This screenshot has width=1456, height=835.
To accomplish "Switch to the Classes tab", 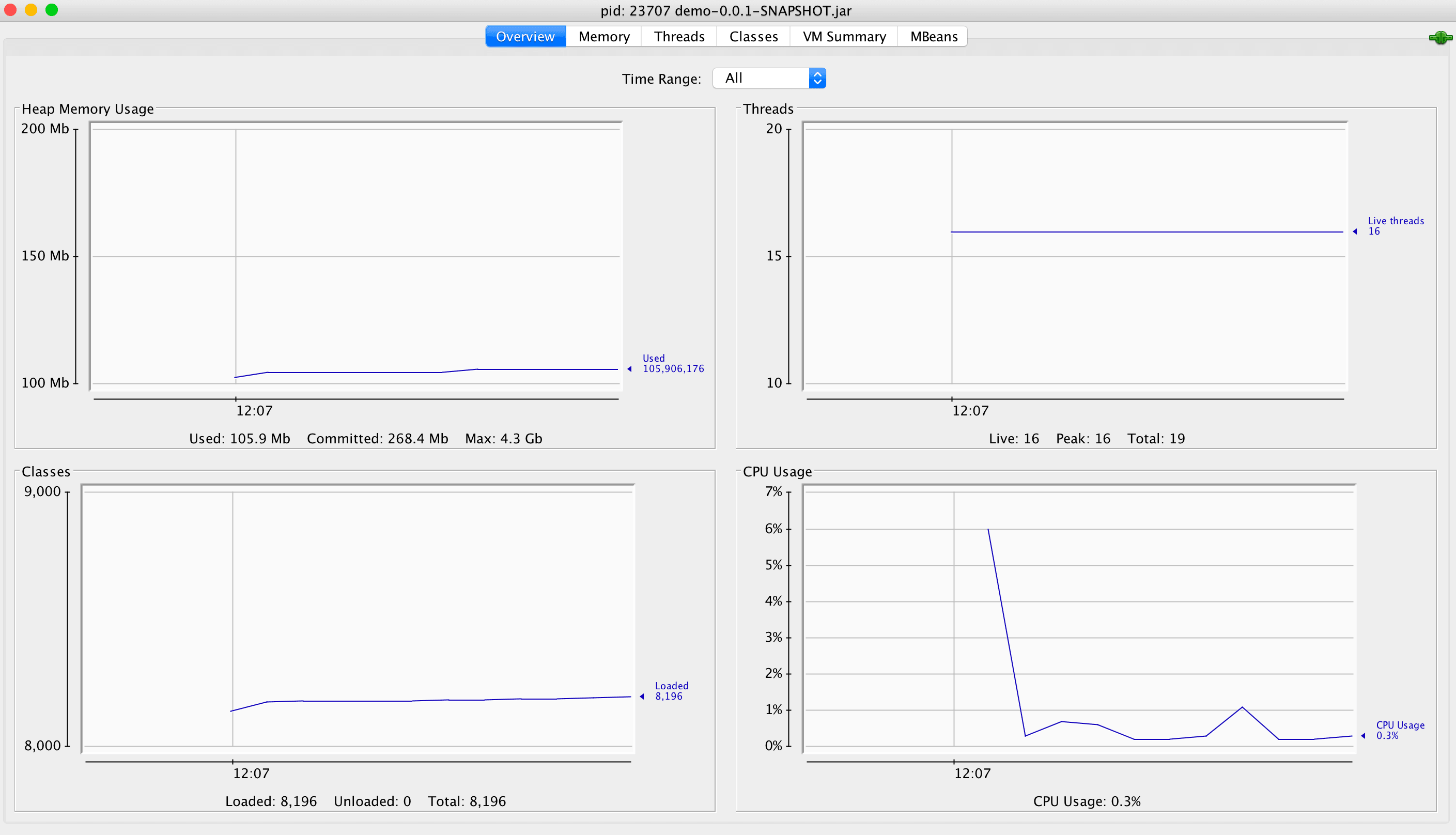I will point(753,37).
